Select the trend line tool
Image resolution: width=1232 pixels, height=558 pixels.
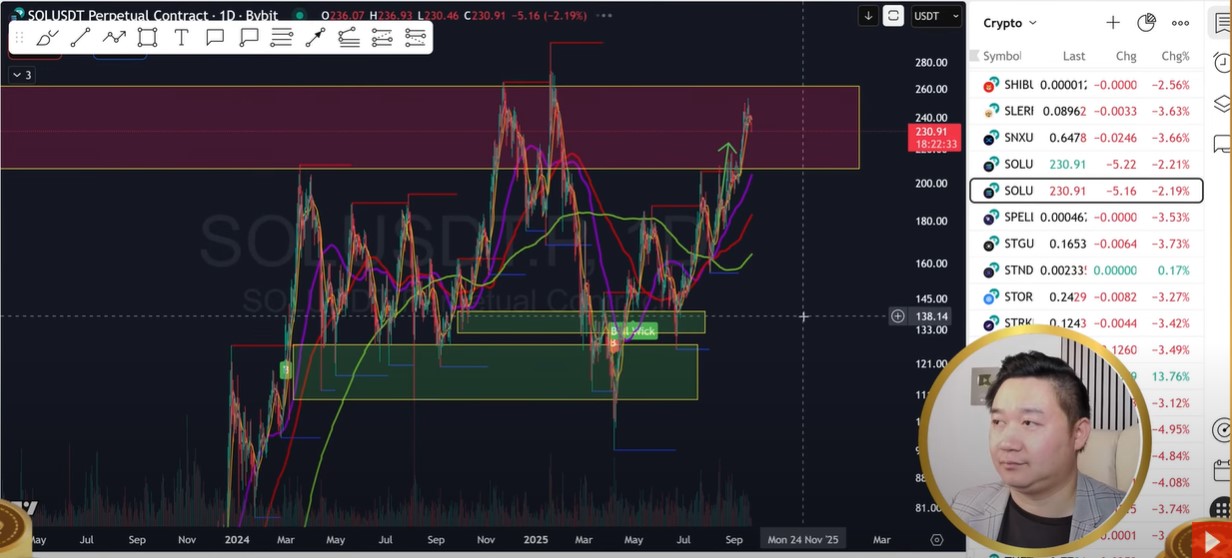[x=81, y=38]
